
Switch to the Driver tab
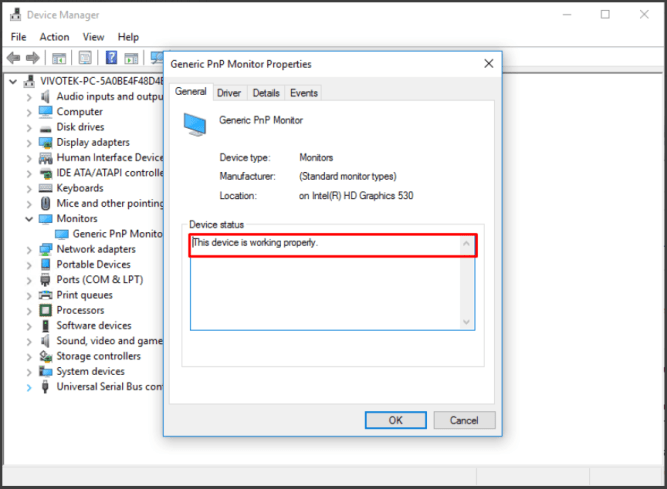(x=229, y=93)
